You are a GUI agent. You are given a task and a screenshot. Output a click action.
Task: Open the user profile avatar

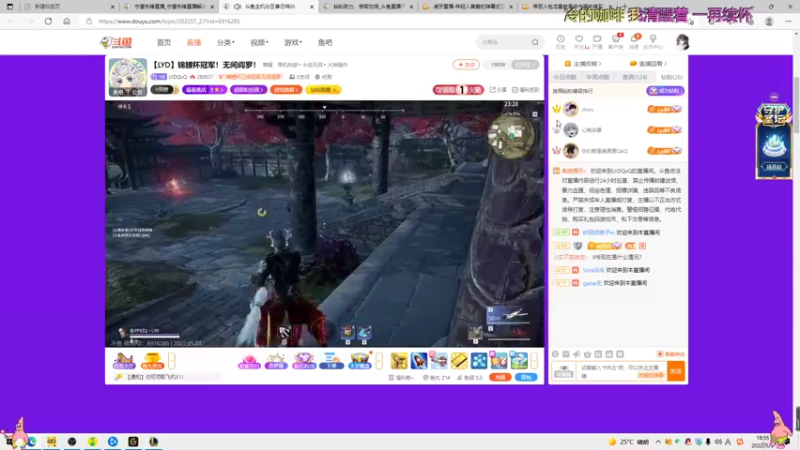pyautogui.click(x=682, y=42)
